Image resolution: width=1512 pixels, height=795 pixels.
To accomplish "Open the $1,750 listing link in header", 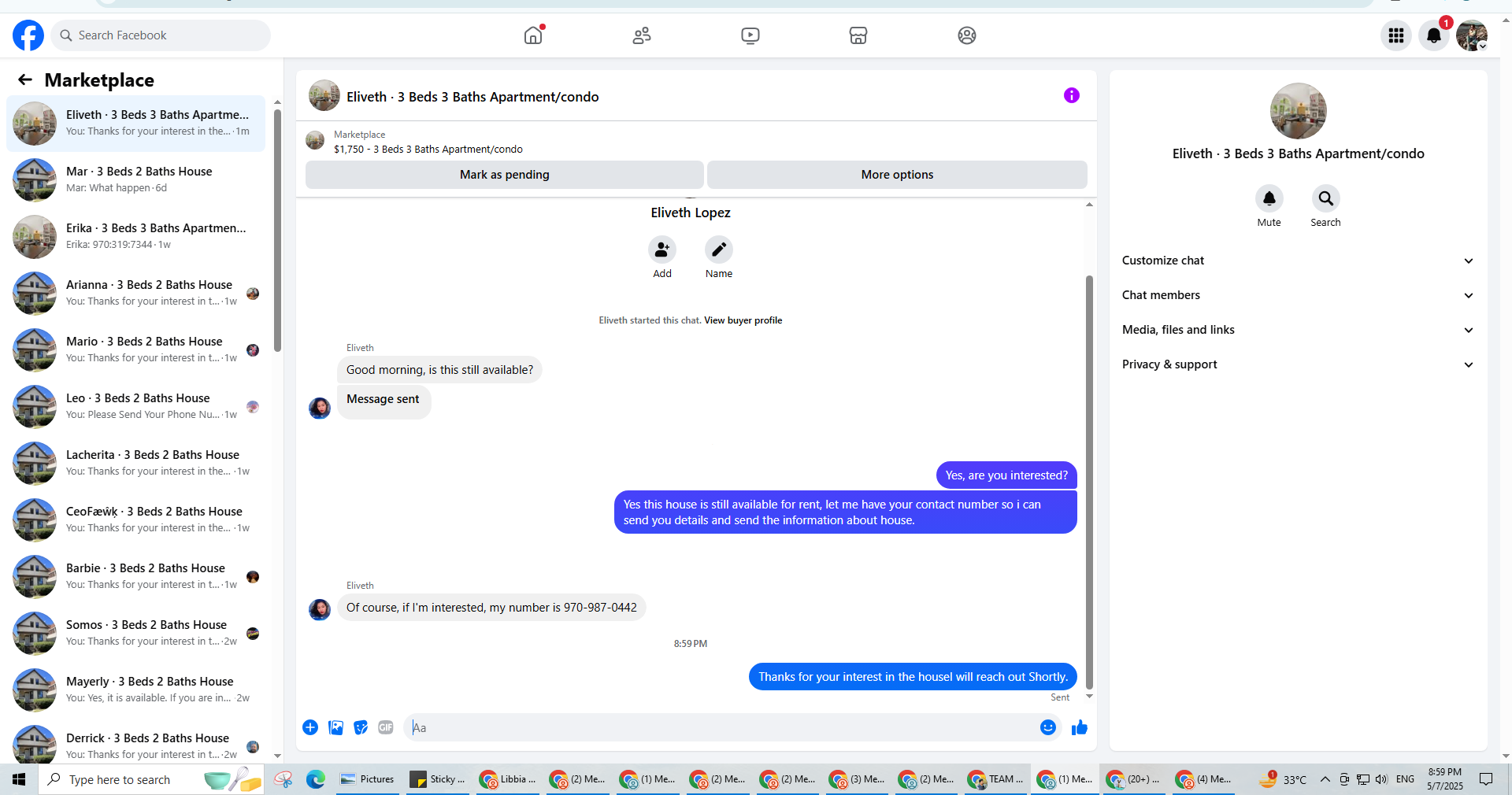I will (428, 149).
